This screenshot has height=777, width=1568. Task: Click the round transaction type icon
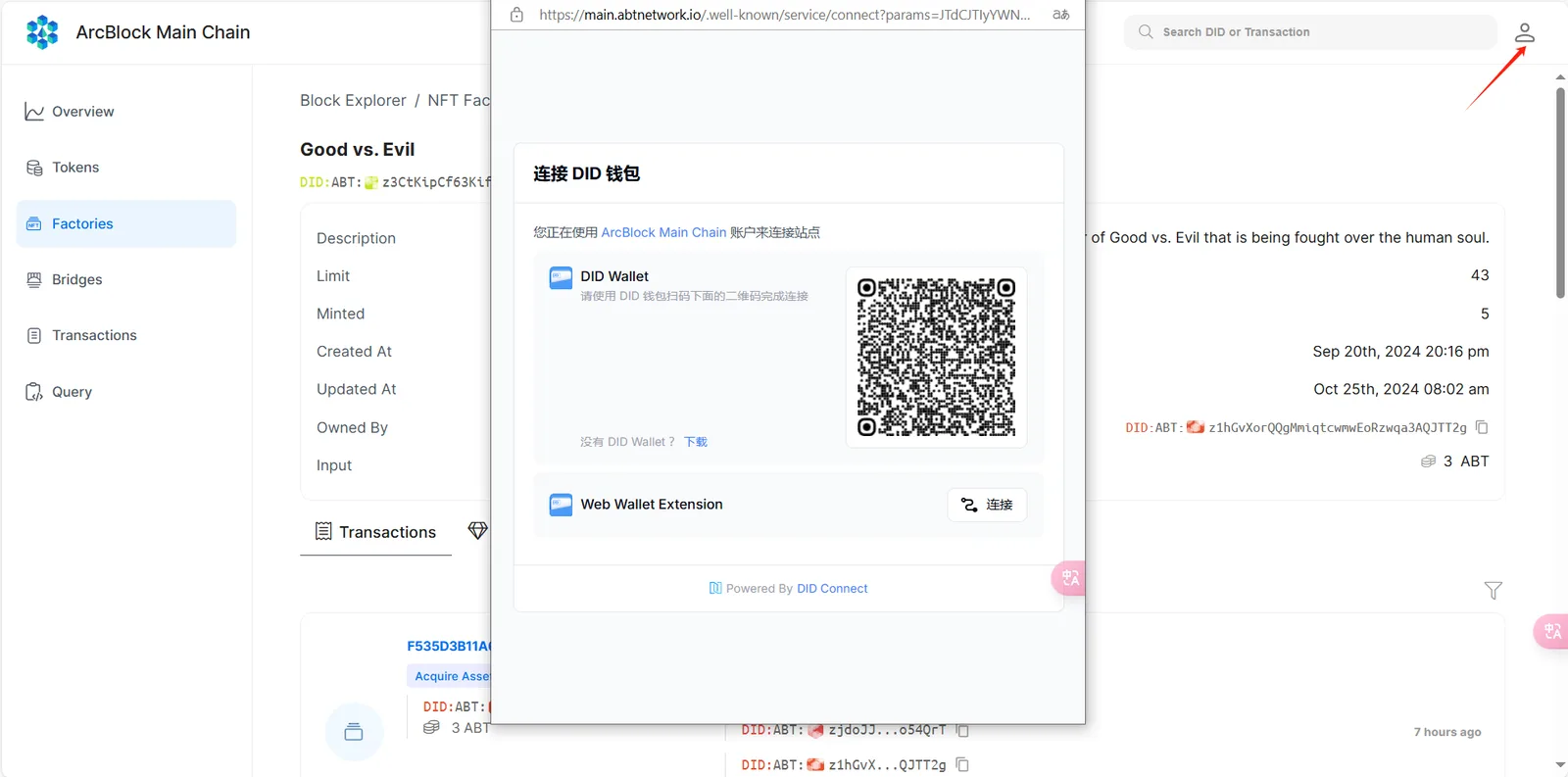tap(354, 732)
